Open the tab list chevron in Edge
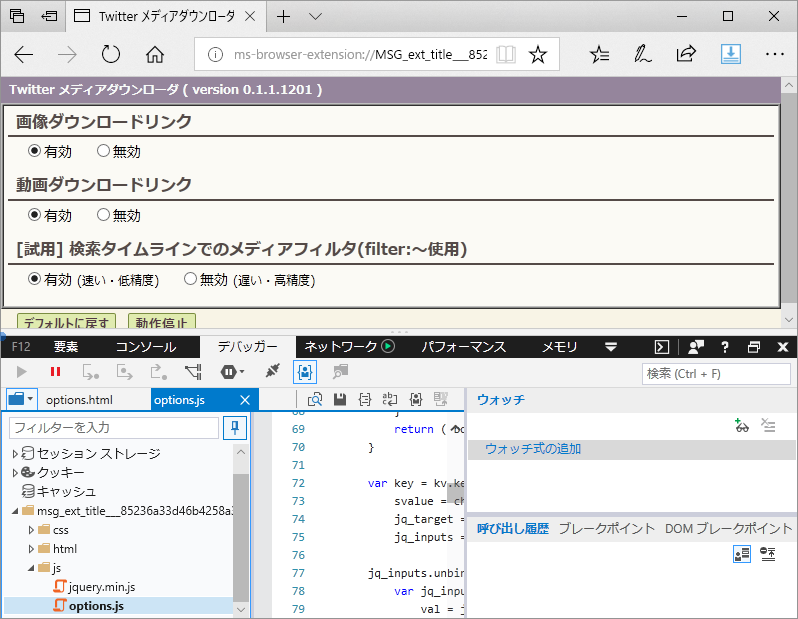The image size is (798, 619). (316, 17)
